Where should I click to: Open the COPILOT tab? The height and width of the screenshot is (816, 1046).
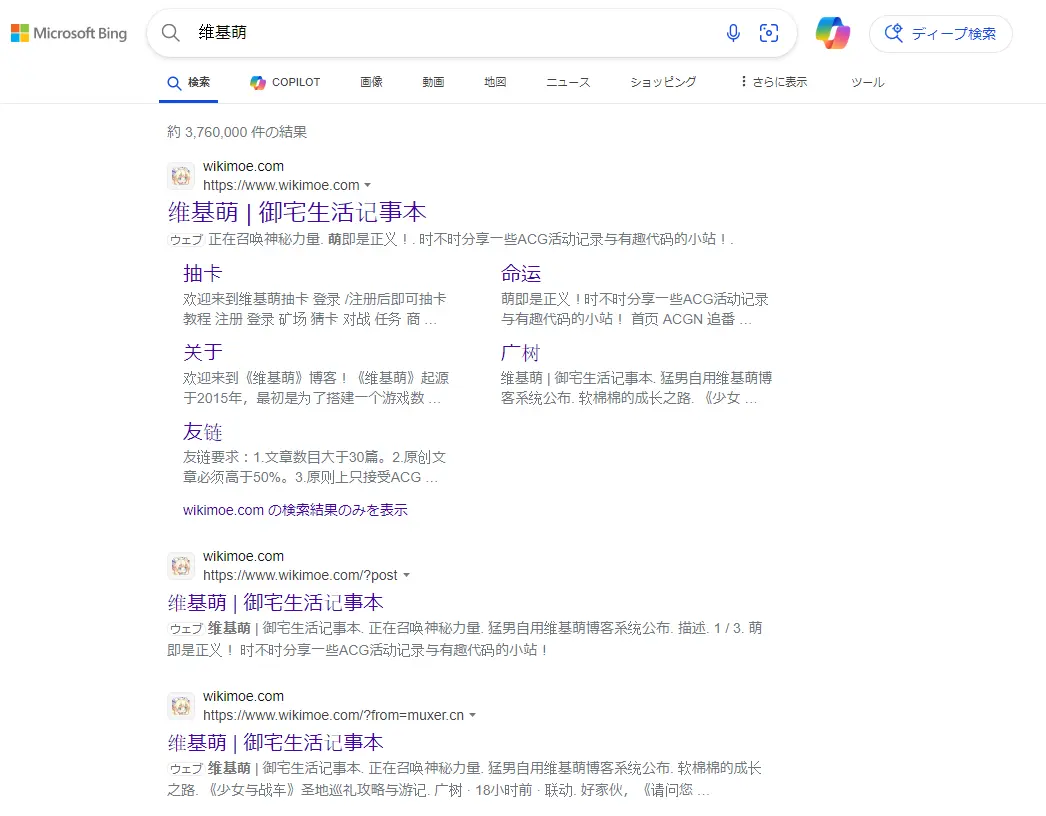pos(285,82)
